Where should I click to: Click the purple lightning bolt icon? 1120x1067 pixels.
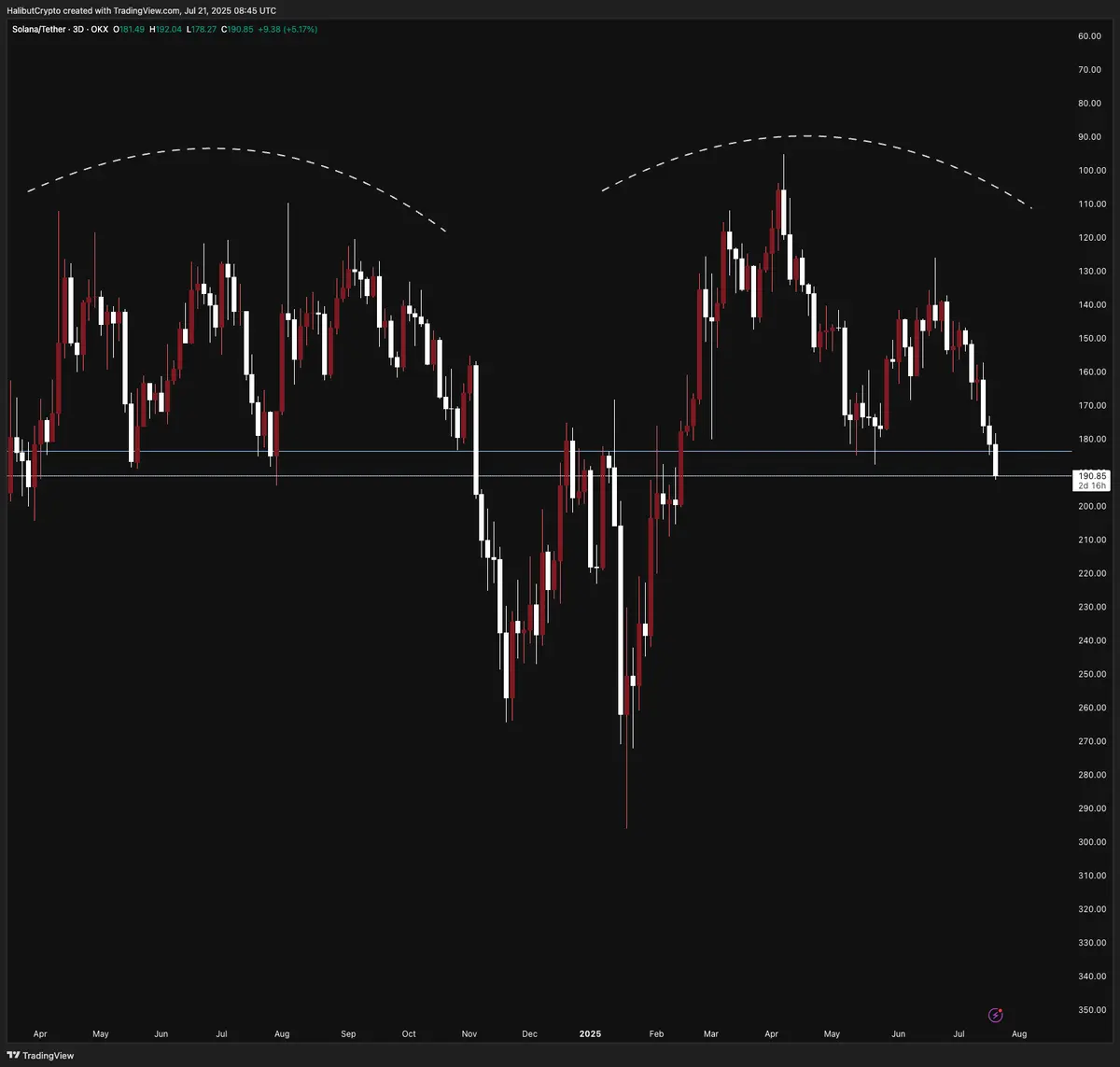click(x=995, y=1015)
